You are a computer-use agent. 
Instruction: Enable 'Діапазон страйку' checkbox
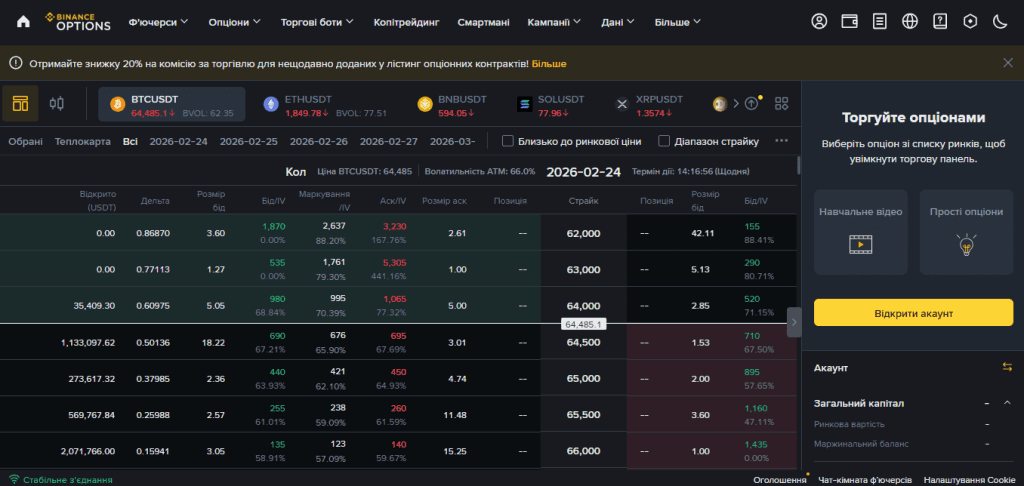click(664, 141)
